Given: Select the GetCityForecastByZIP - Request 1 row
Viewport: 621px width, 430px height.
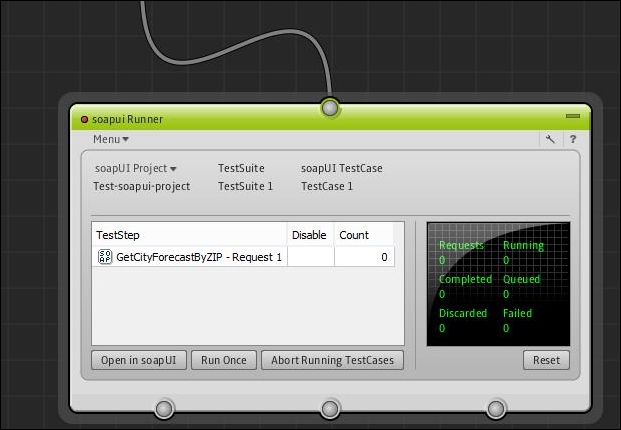Looking at the screenshot, I should [243, 257].
